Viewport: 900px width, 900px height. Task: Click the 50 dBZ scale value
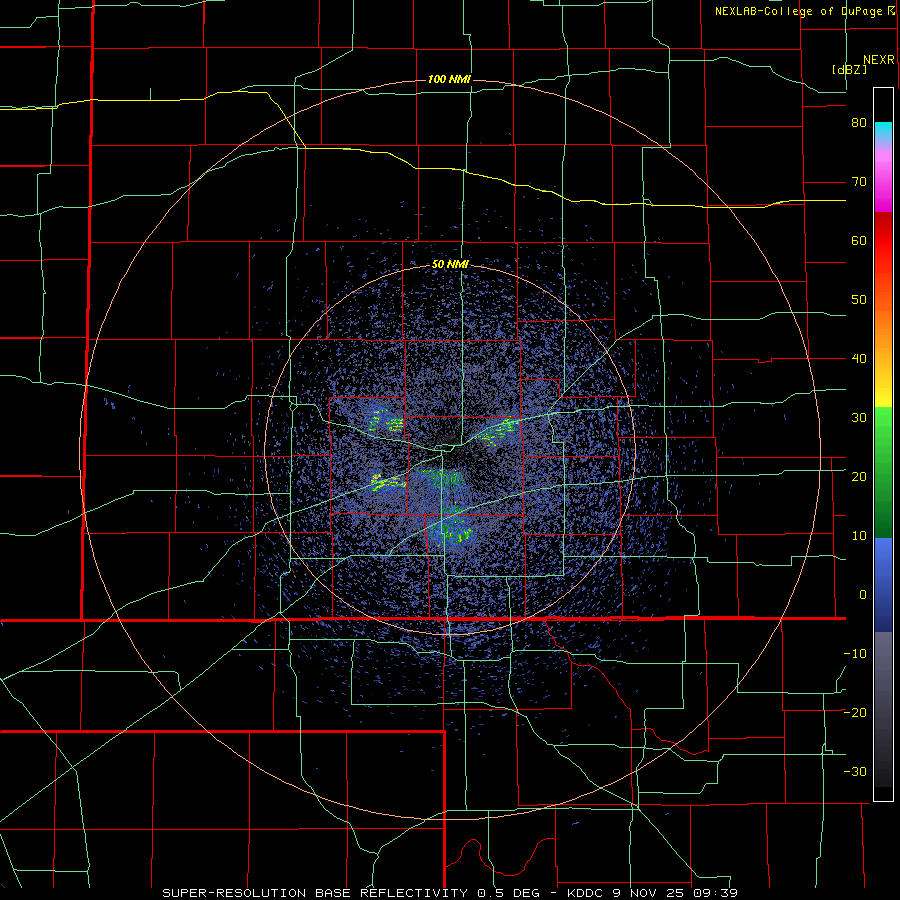(x=859, y=300)
